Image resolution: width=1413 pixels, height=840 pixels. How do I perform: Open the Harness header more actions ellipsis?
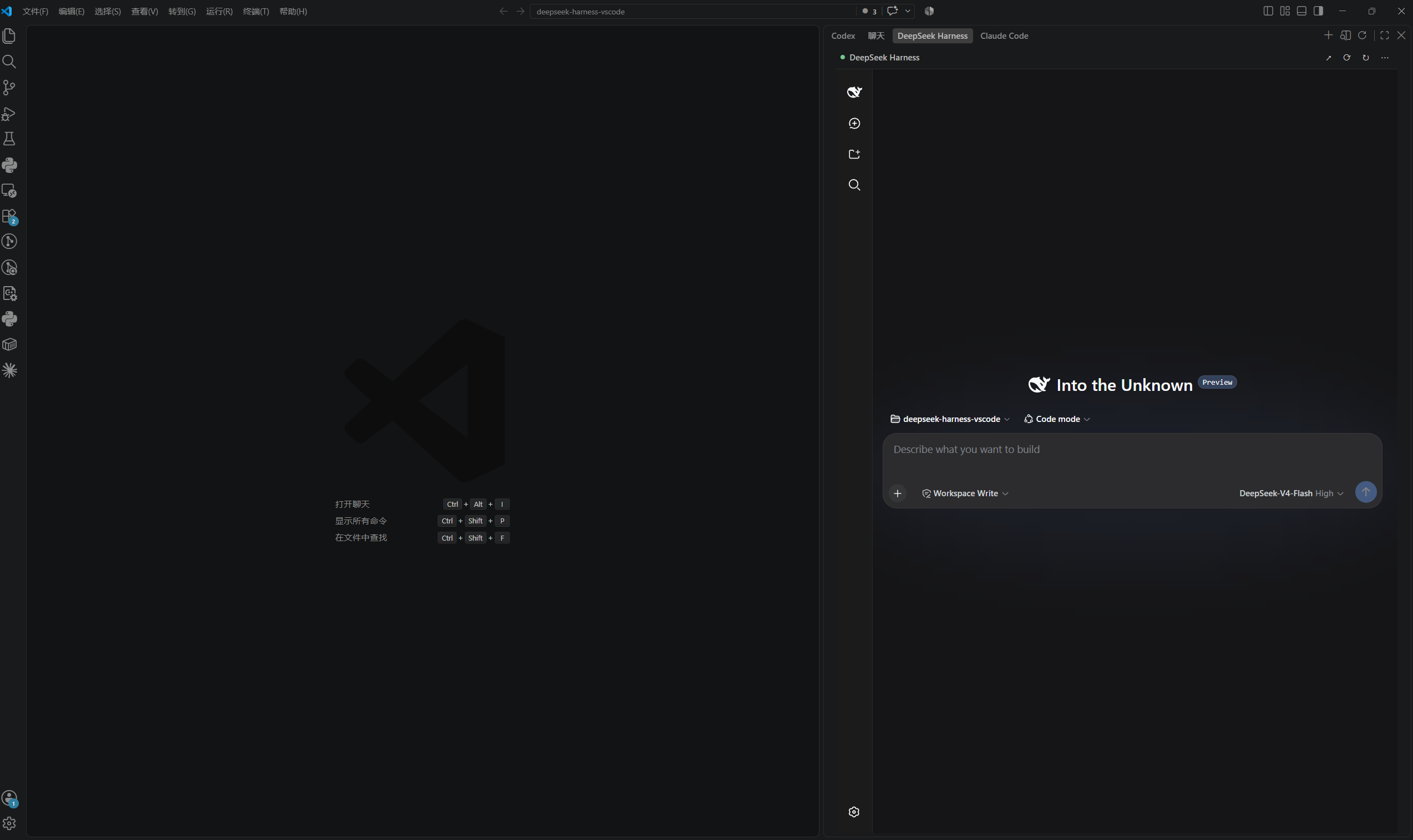[x=1385, y=58]
